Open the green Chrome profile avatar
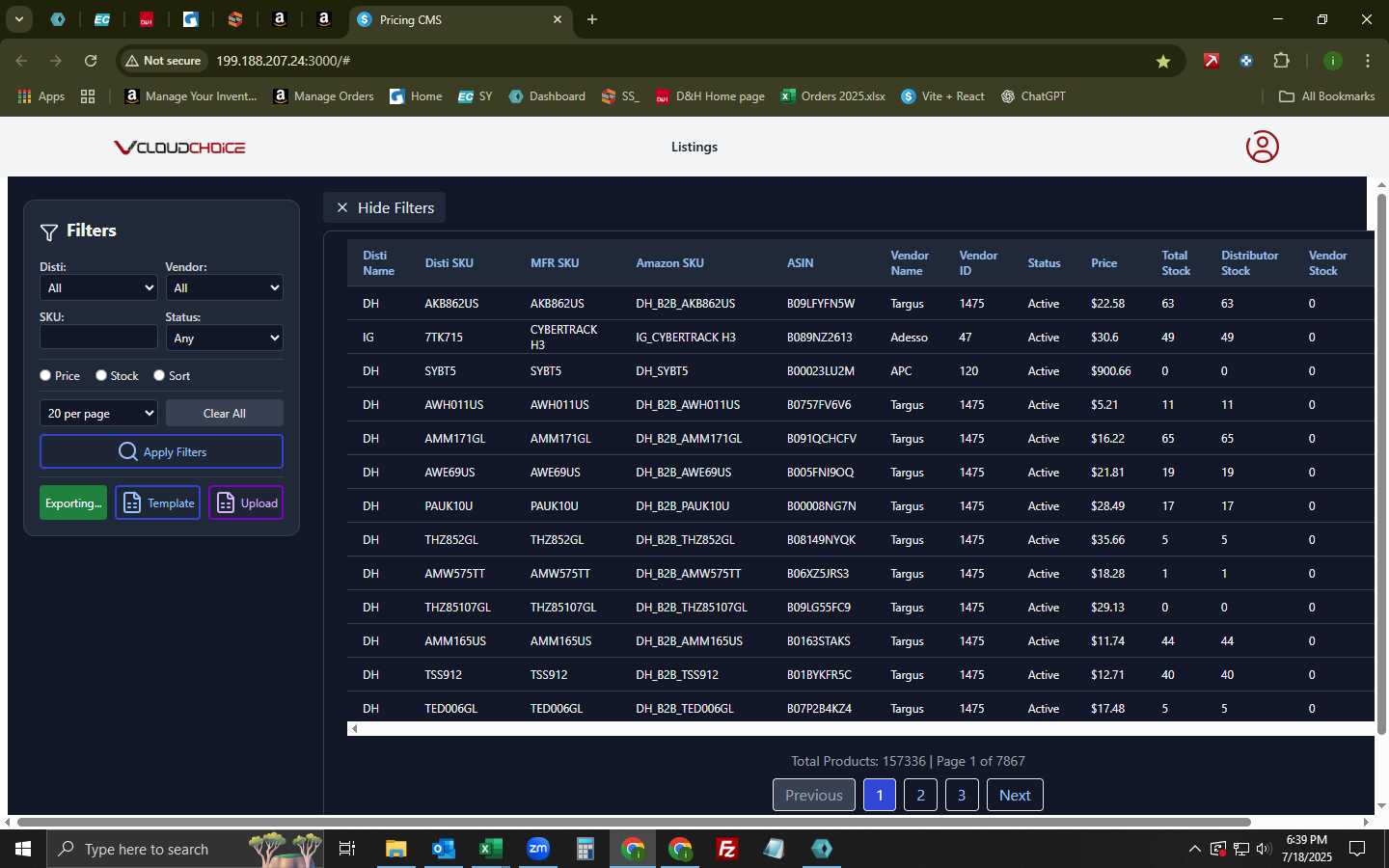1389x868 pixels. point(1333,61)
